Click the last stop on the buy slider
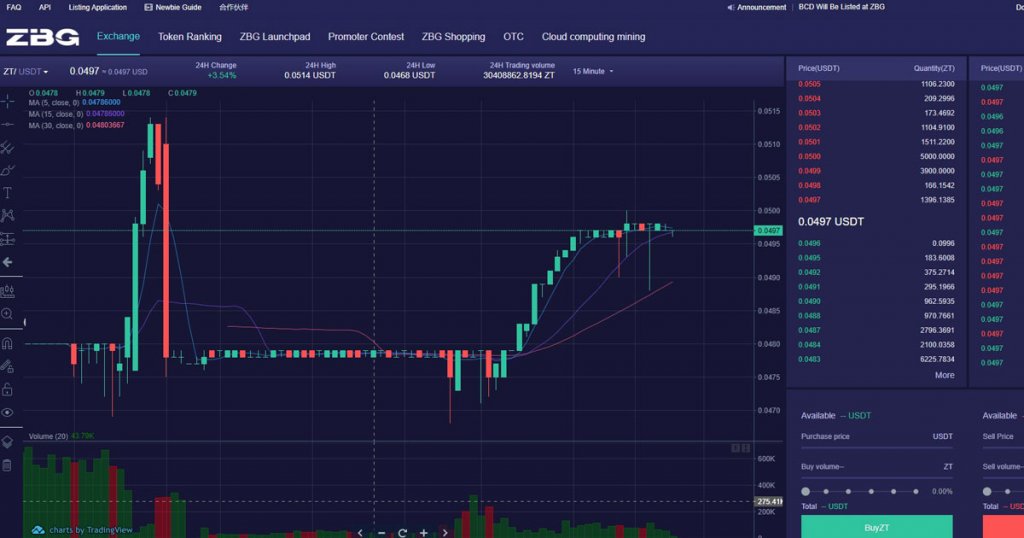 tap(916, 491)
